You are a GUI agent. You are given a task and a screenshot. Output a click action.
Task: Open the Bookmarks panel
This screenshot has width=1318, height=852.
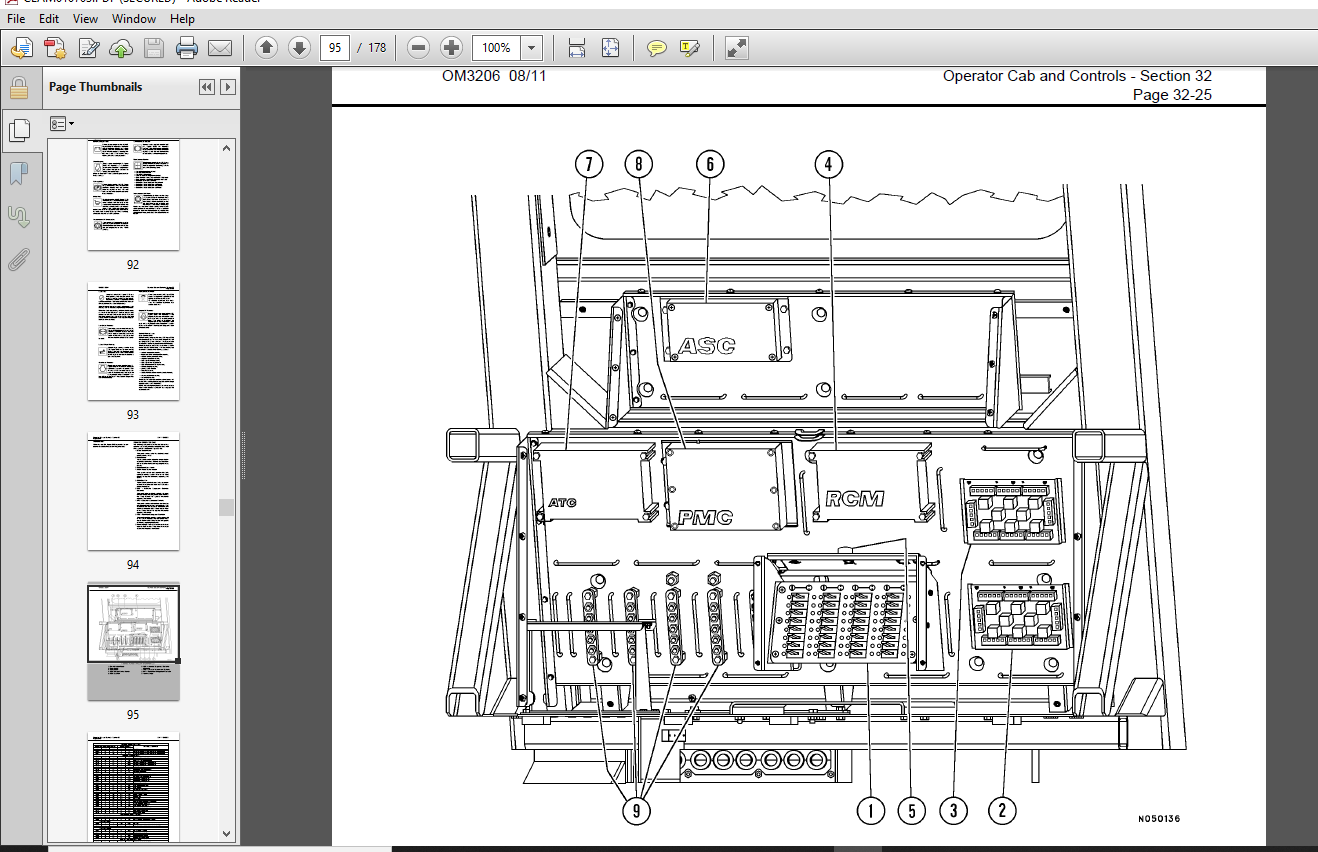point(18,173)
